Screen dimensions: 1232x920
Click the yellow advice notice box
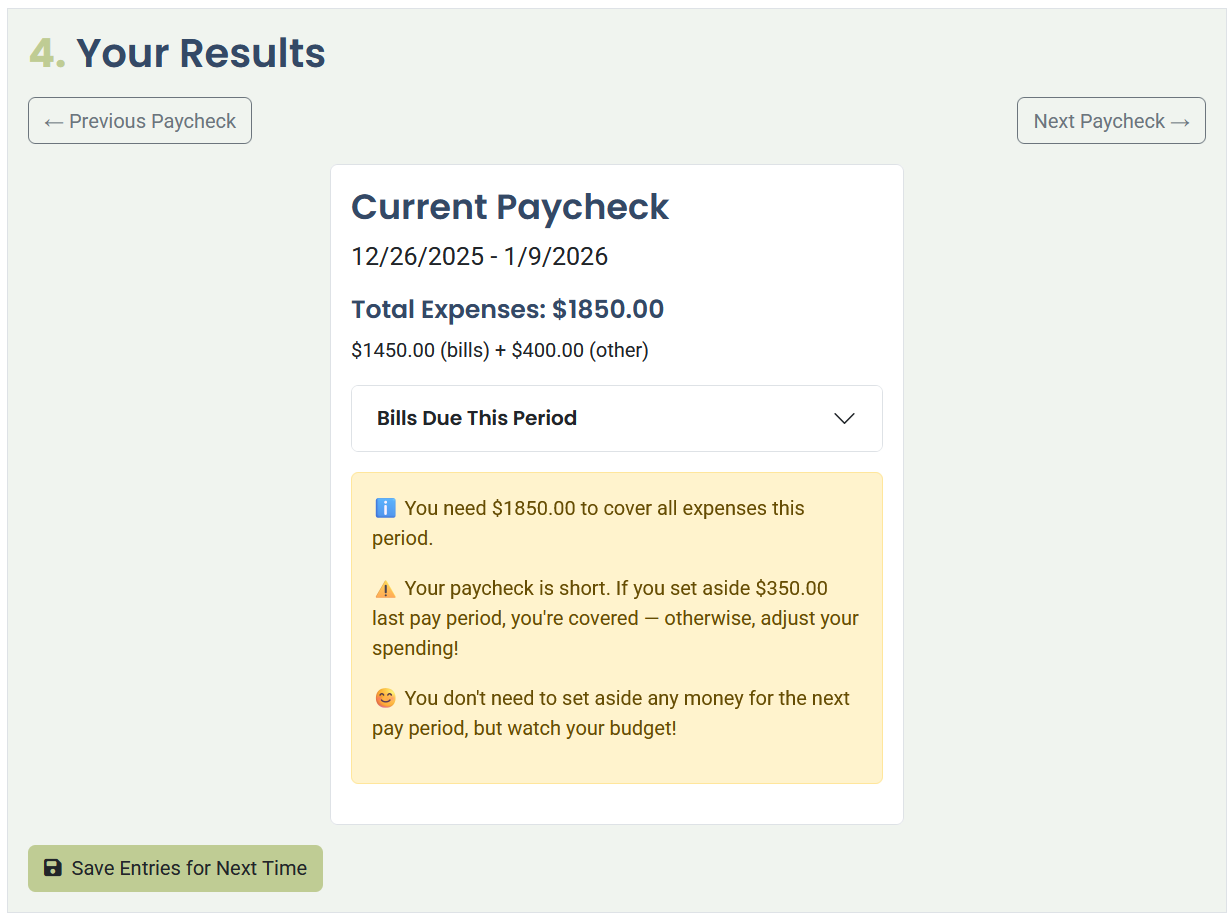tap(616, 627)
